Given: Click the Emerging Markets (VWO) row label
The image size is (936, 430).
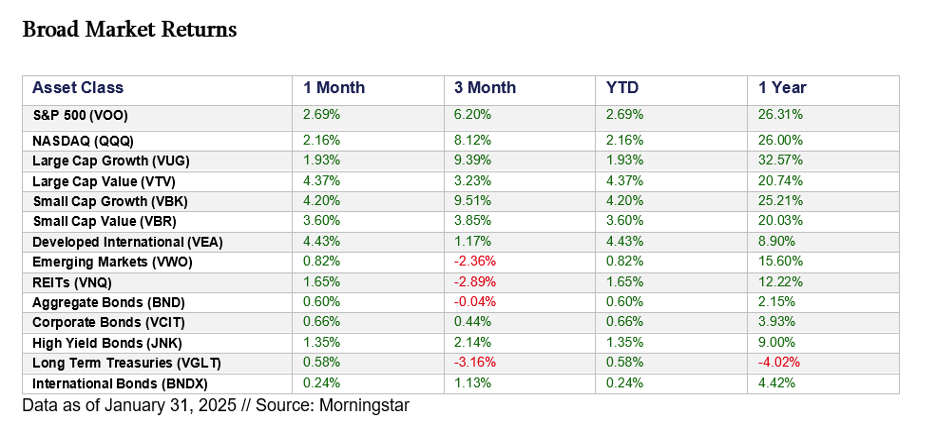Looking at the screenshot, I should tap(112, 262).
